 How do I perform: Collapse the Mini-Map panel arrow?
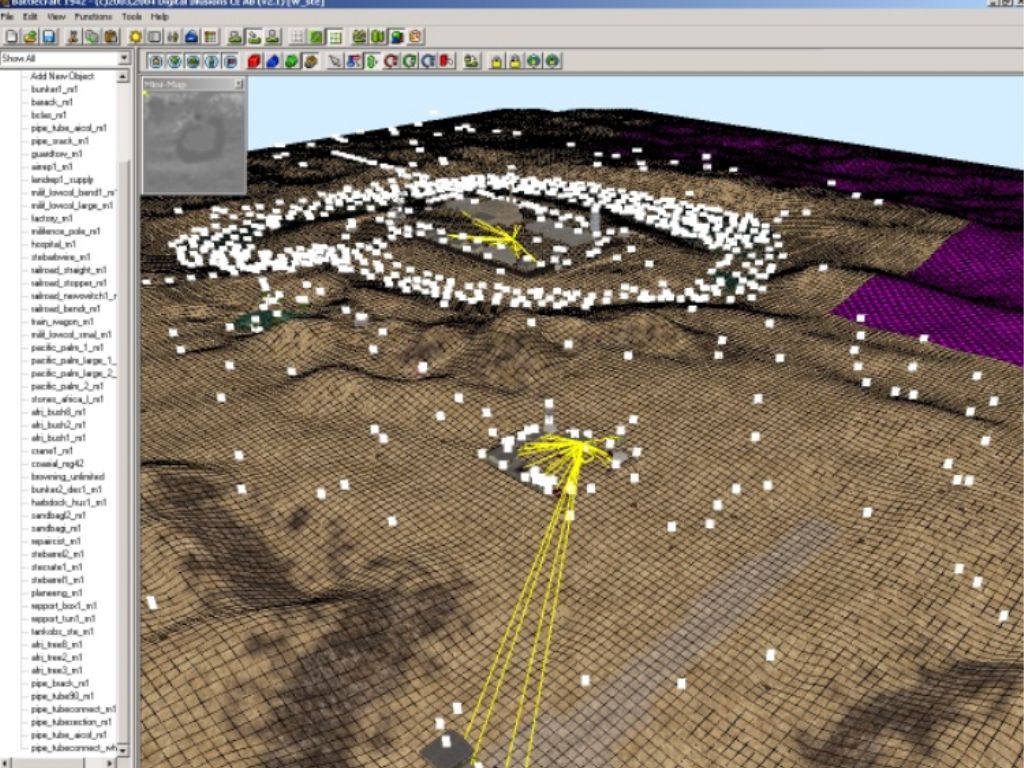[239, 85]
